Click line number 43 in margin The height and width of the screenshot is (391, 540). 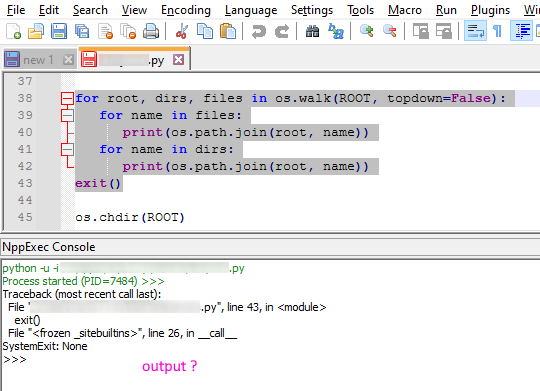pos(25,183)
